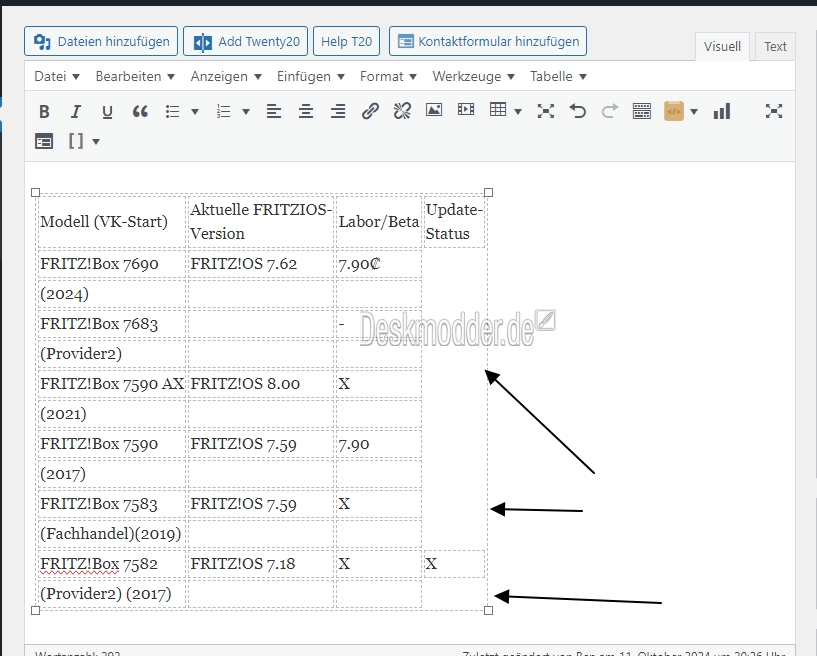Remove link with unlink icon

click(402, 111)
